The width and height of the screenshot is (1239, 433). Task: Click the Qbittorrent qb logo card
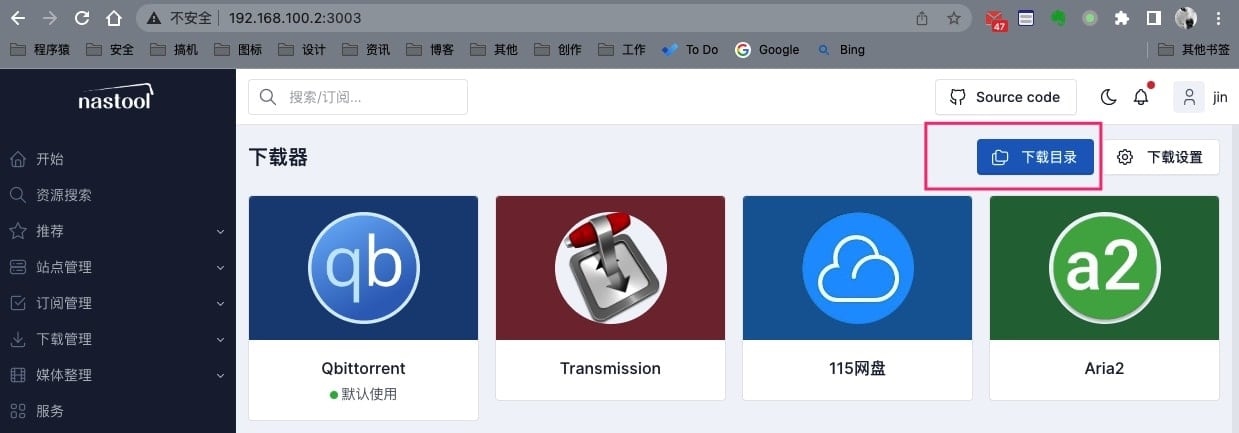coord(364,267)
